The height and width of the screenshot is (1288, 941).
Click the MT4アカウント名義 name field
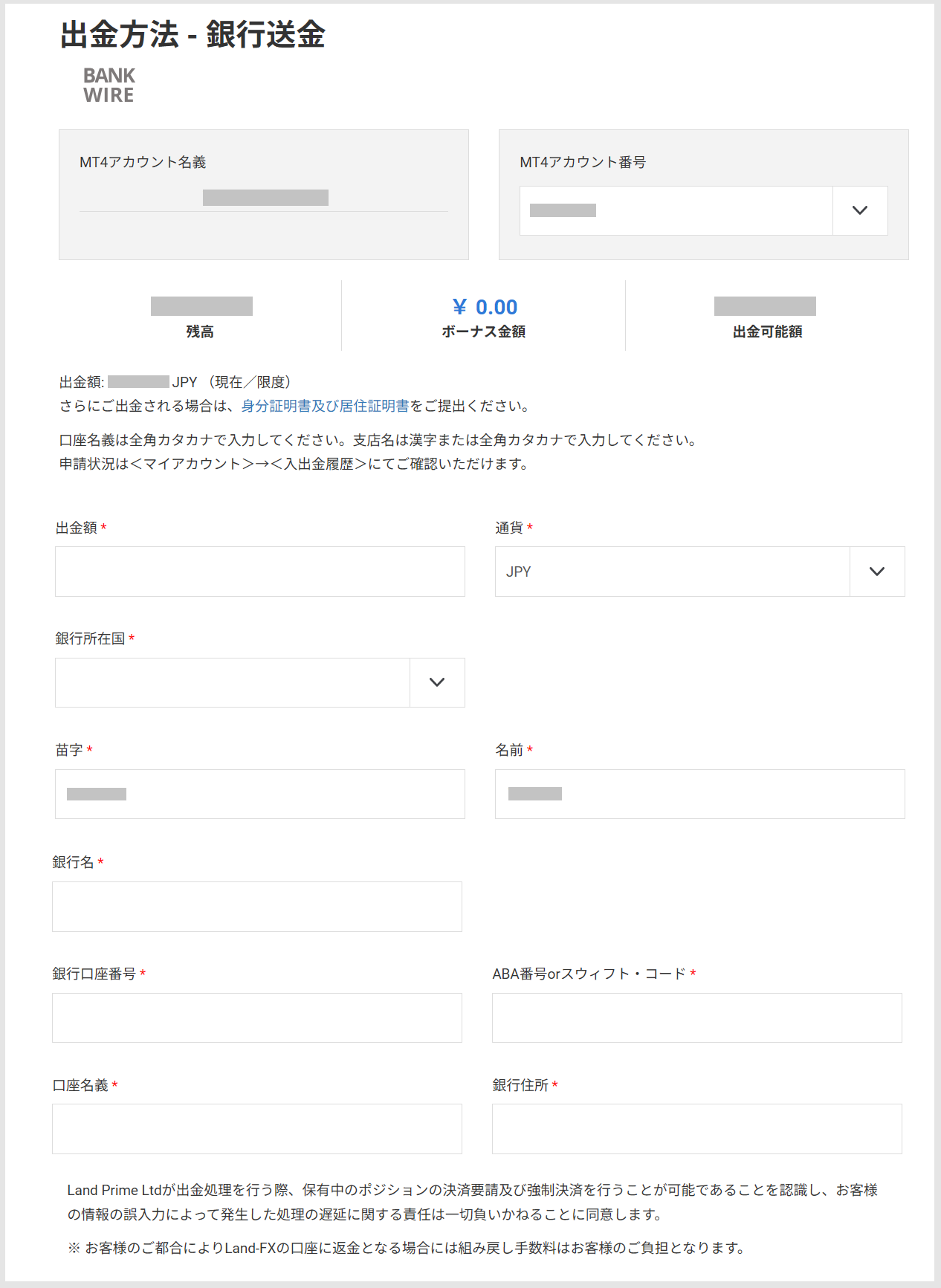pyautogui.click(x=264, y=198)
